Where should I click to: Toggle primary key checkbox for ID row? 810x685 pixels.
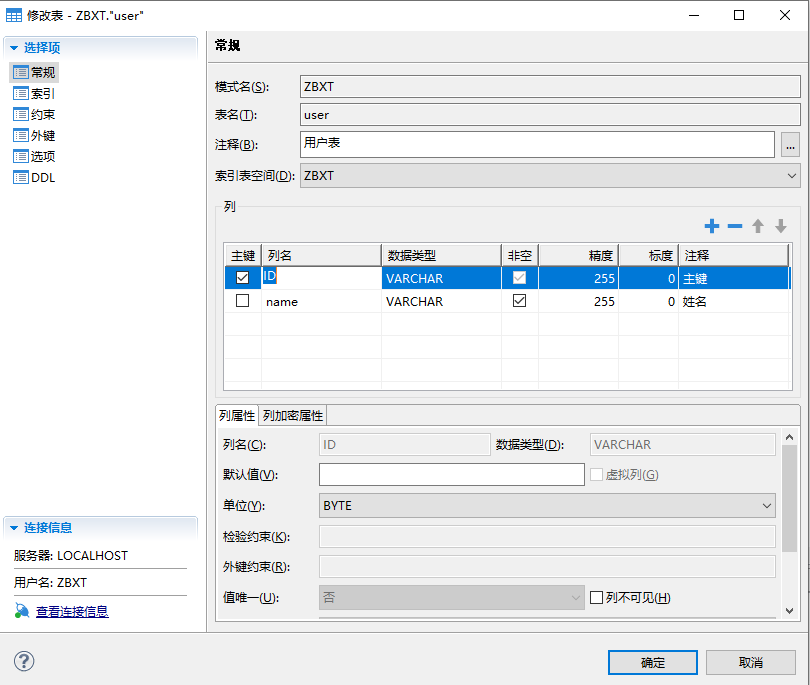pyautogui.click(x=242, y=278)
